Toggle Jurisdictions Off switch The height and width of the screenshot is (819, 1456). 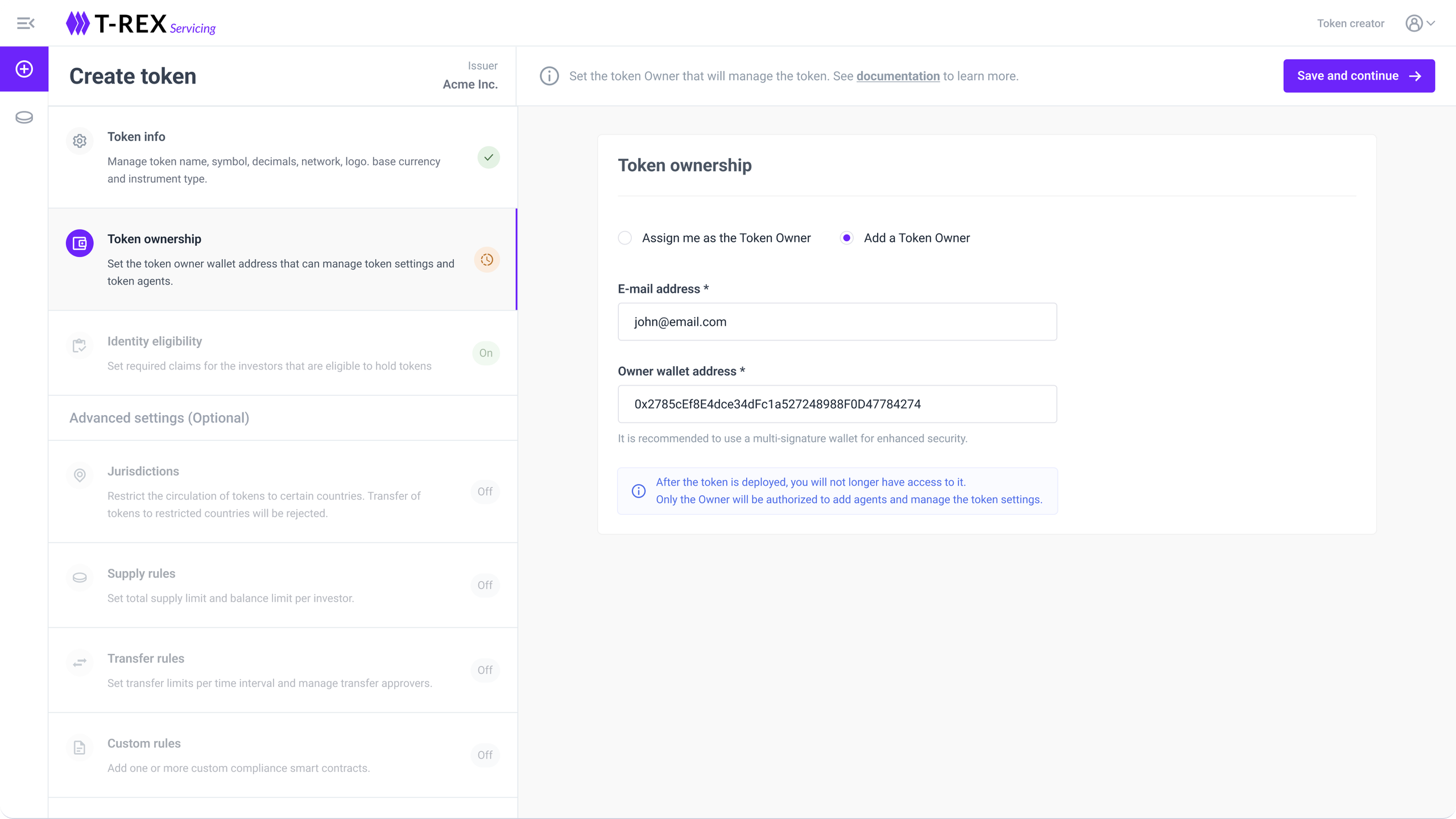pyautogui.click(x=485, y=491)
